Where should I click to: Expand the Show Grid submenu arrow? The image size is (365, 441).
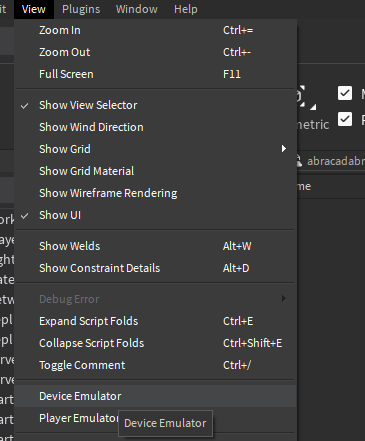pos(284,149)
